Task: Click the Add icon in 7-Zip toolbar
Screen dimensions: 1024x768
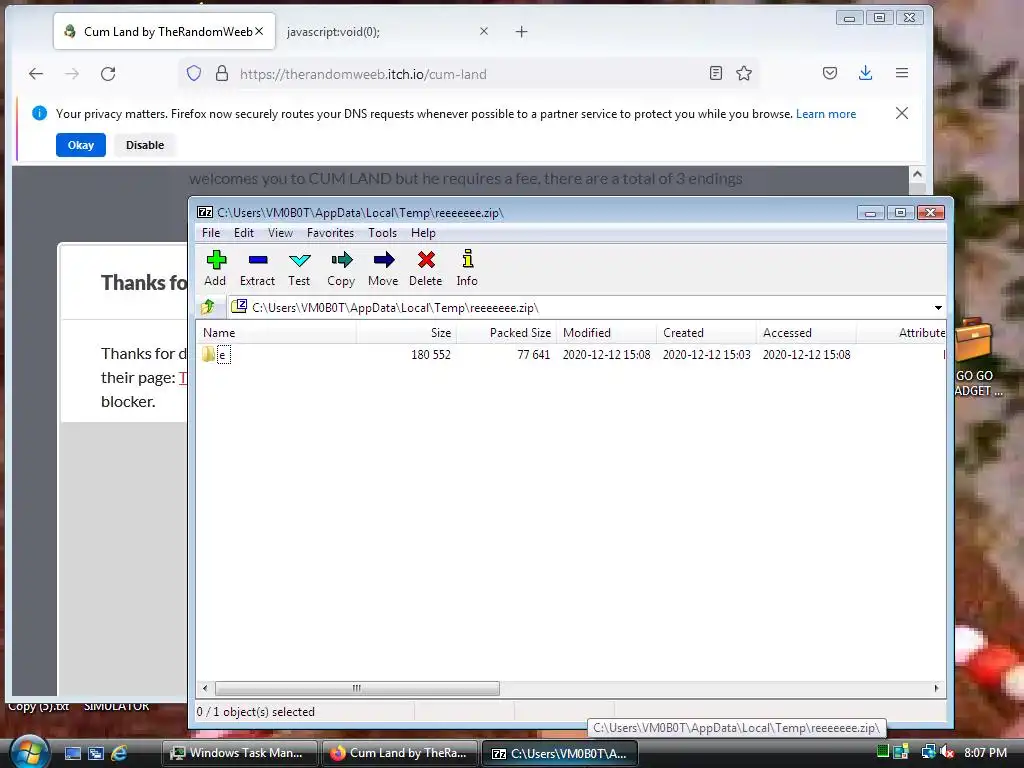Action: click(x=216, y=268)
